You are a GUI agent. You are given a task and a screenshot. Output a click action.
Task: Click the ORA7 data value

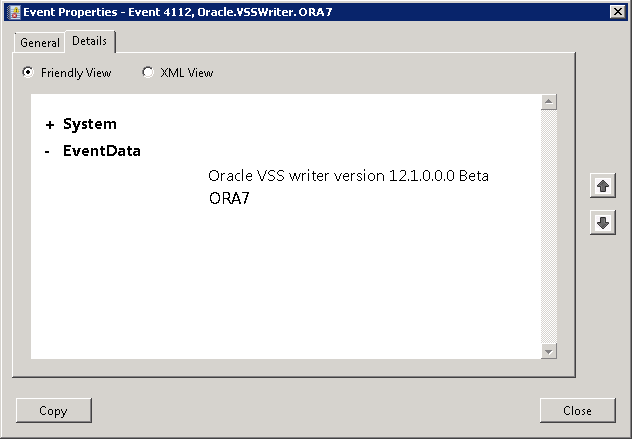tap(229, 198)
